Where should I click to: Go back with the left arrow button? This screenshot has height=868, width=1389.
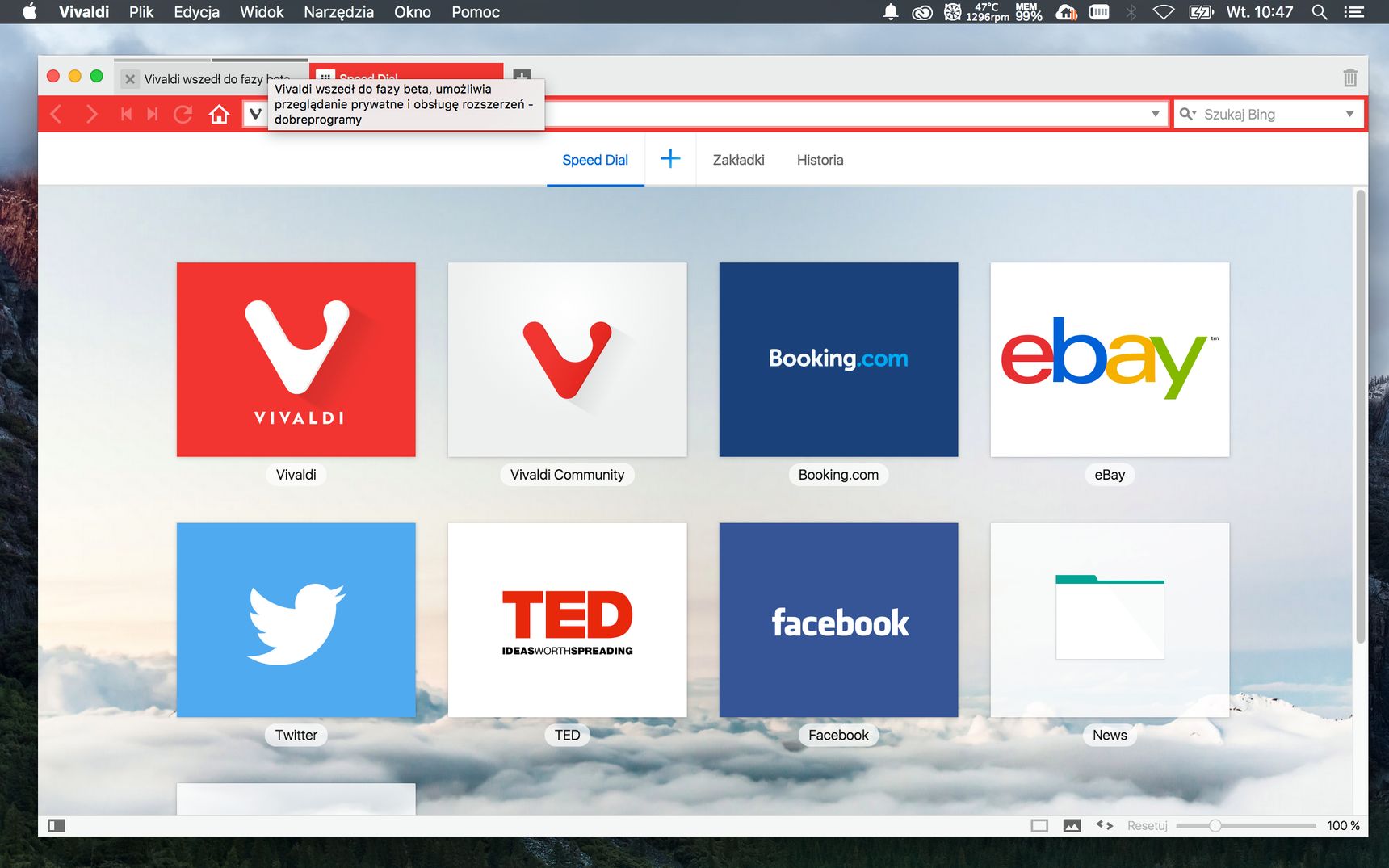click(x=56, y=114)
